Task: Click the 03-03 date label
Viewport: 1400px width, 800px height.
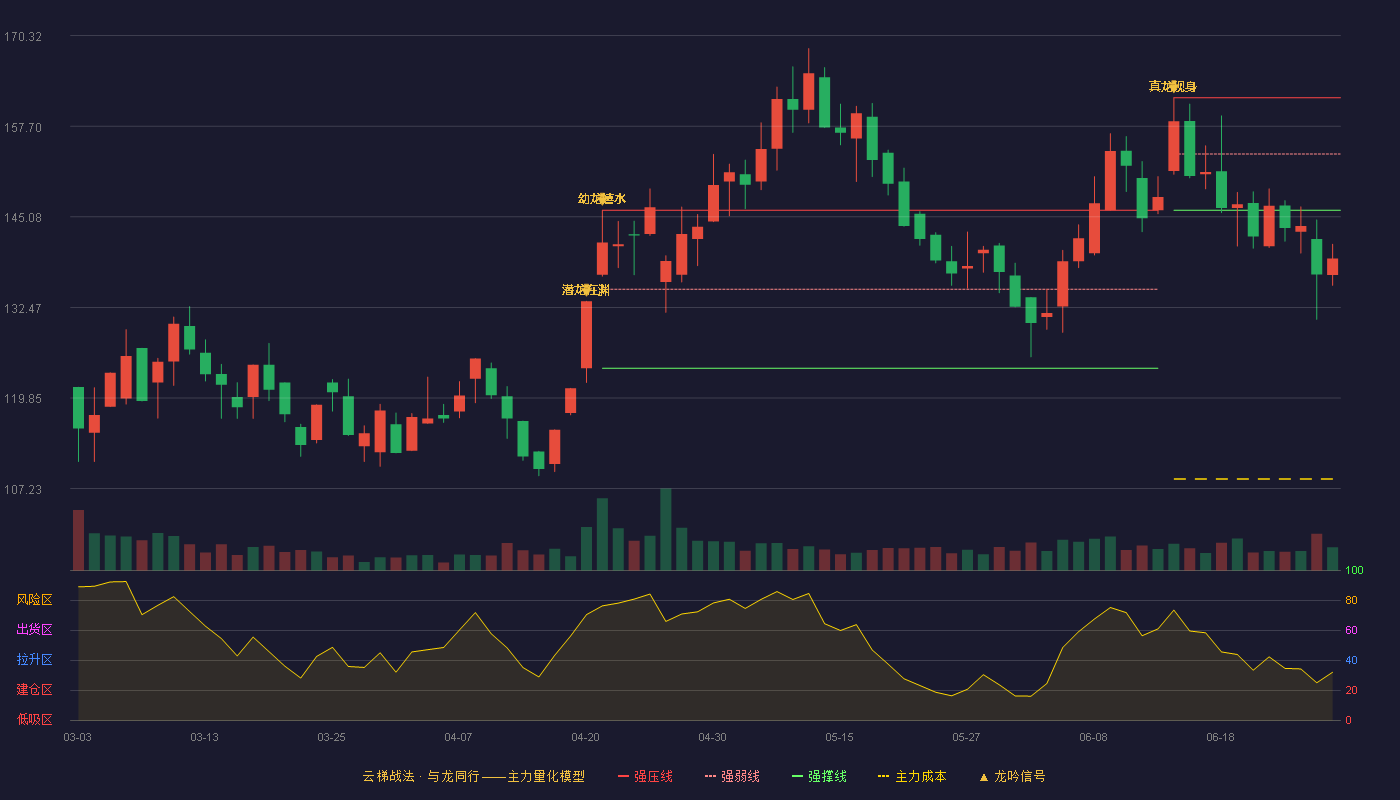Action: (x=77, y=737)
